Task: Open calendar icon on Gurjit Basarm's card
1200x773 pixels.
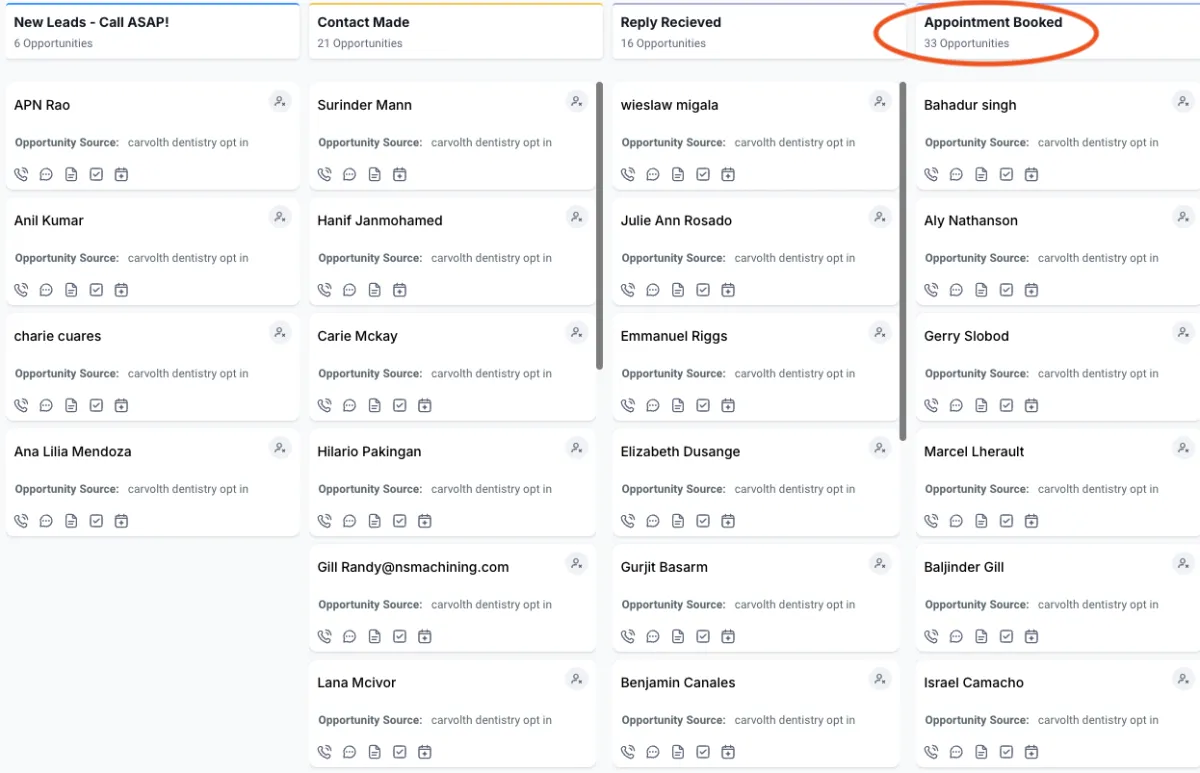Action: point(728,636)
